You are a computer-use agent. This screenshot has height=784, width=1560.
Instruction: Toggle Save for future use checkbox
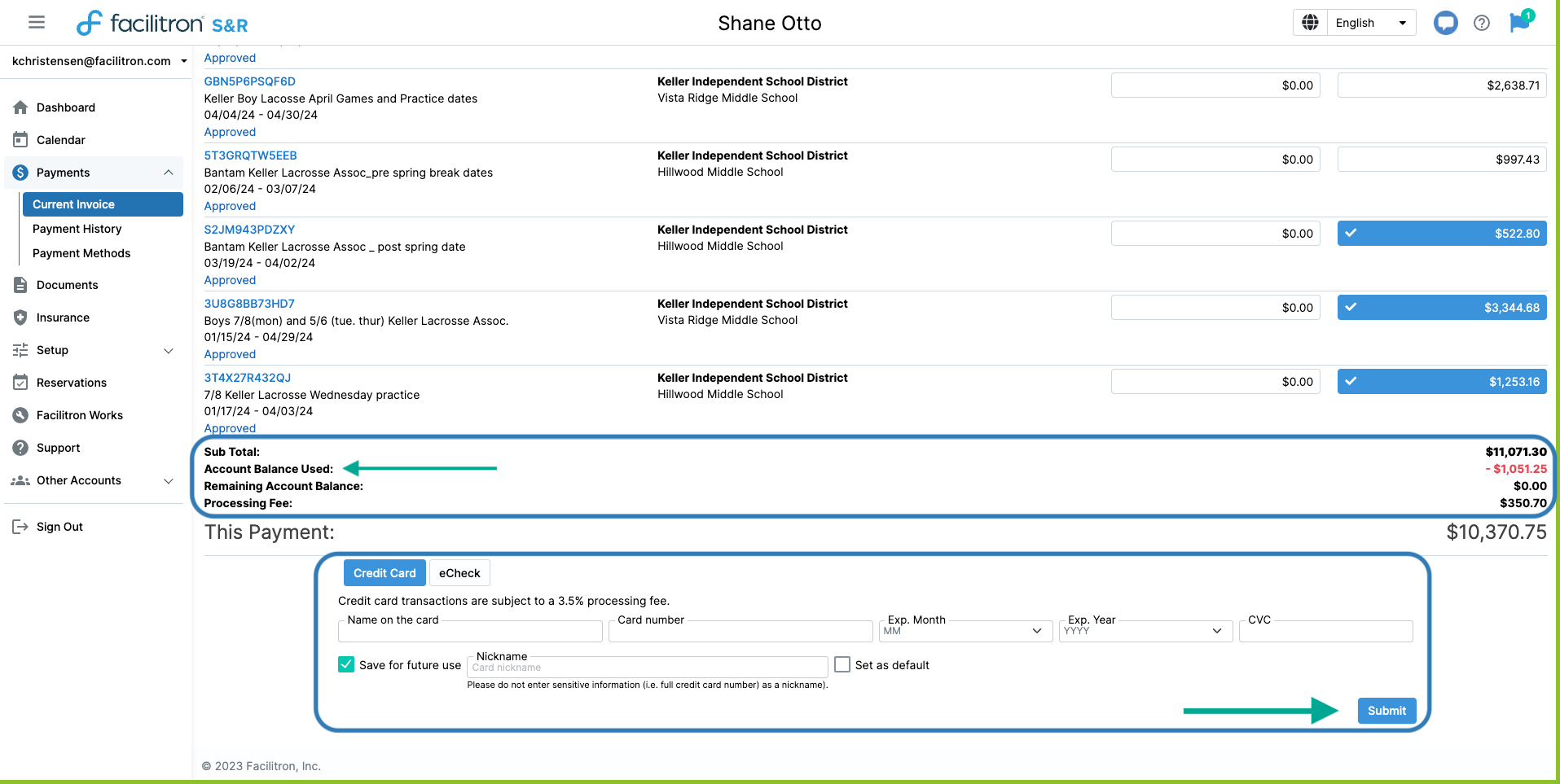pyautogui.click(x=346, y=664)
